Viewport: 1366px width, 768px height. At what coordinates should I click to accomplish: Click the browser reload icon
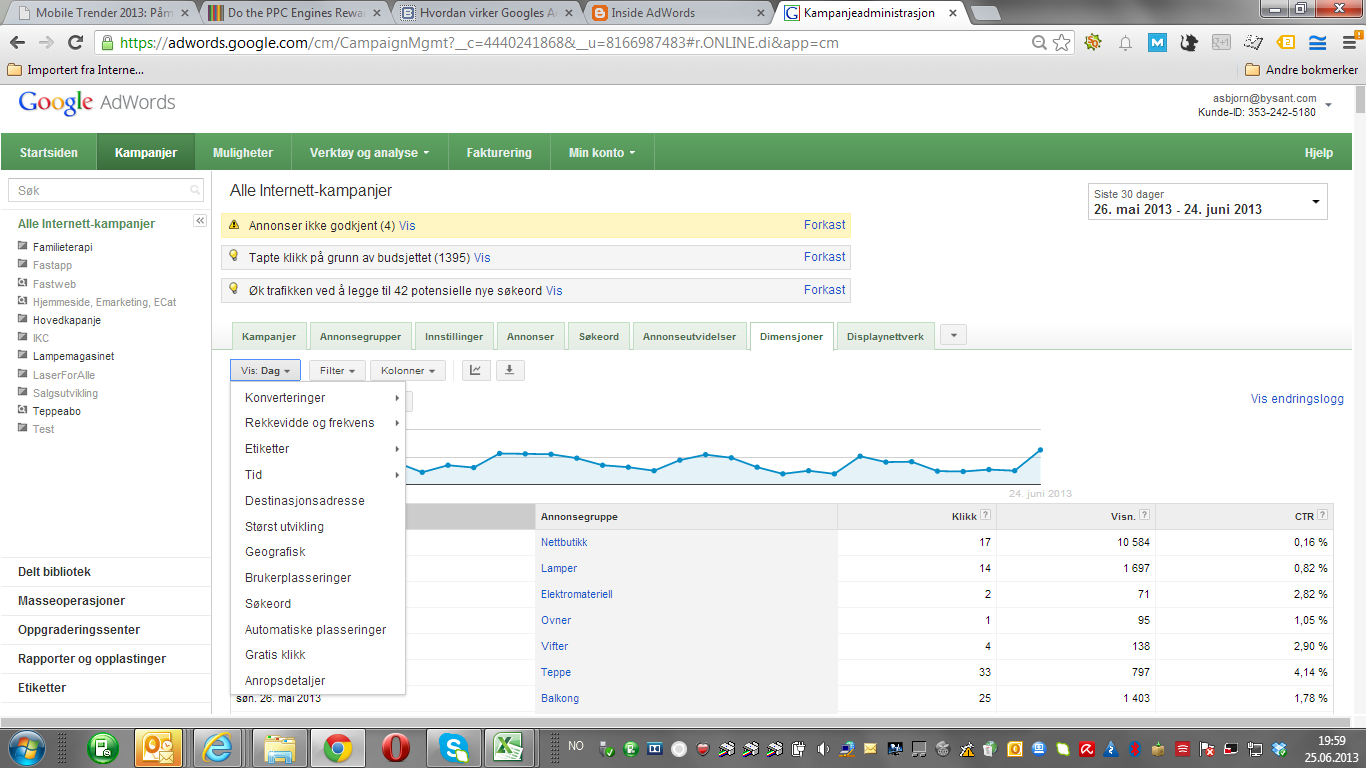point(75,43)
